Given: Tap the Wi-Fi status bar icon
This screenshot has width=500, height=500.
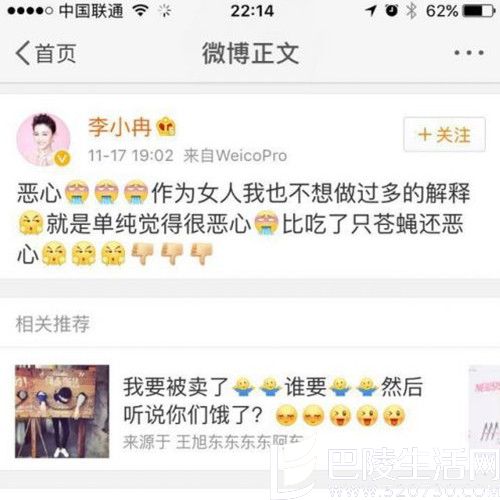Looking at the screenshot, I should pos(140,11).
